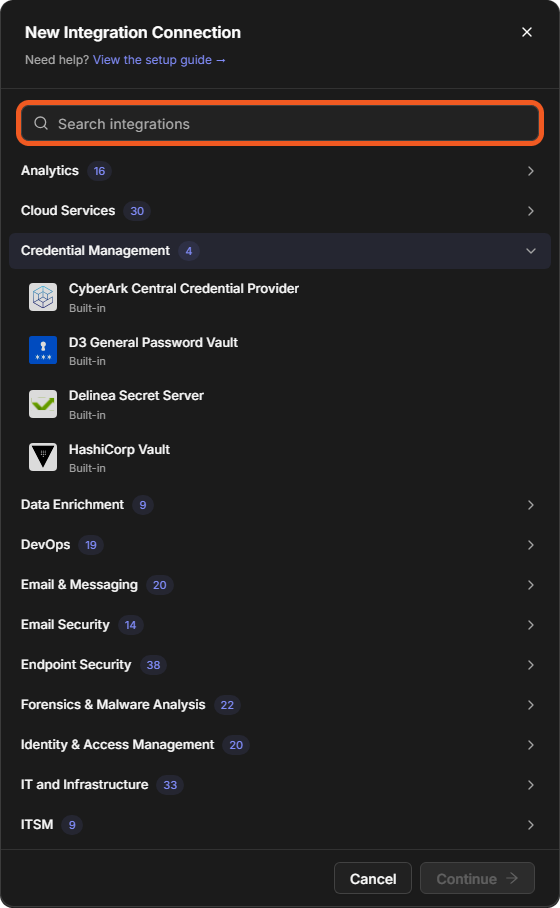Choose CyberArk Central Credential Provider text
This screenshot has width=560, height=908.
(184, 288)
